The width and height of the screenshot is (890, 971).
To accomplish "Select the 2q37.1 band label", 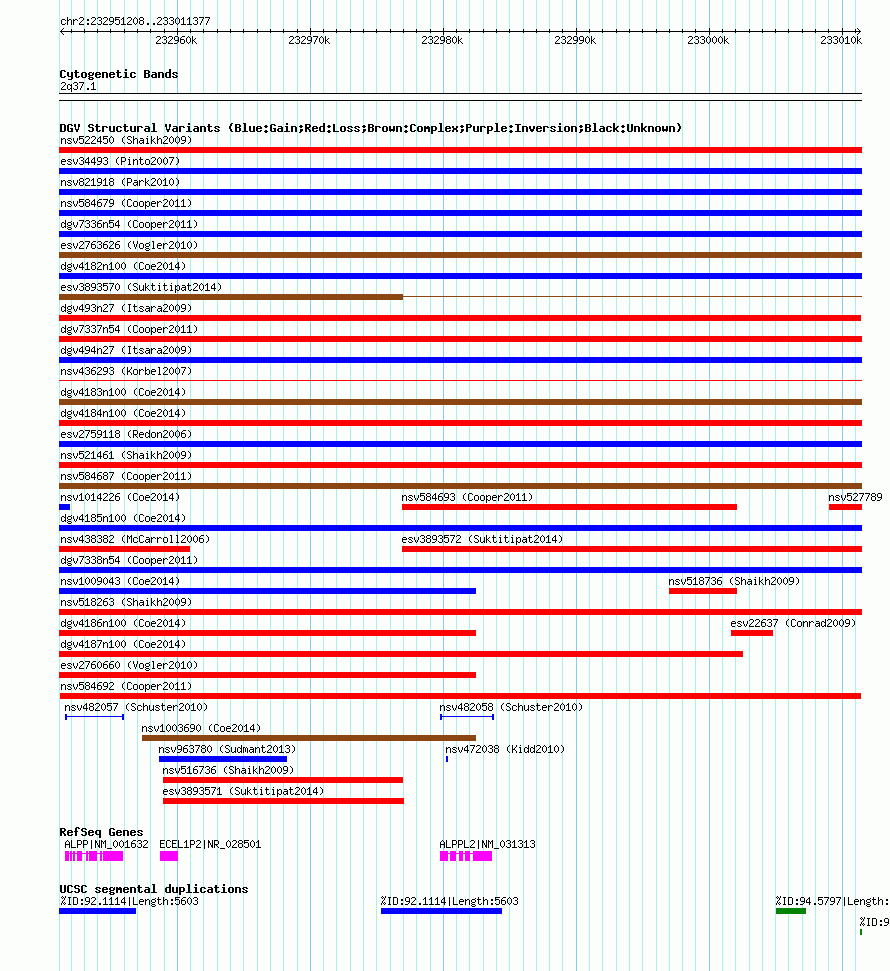I will (78, 87).
